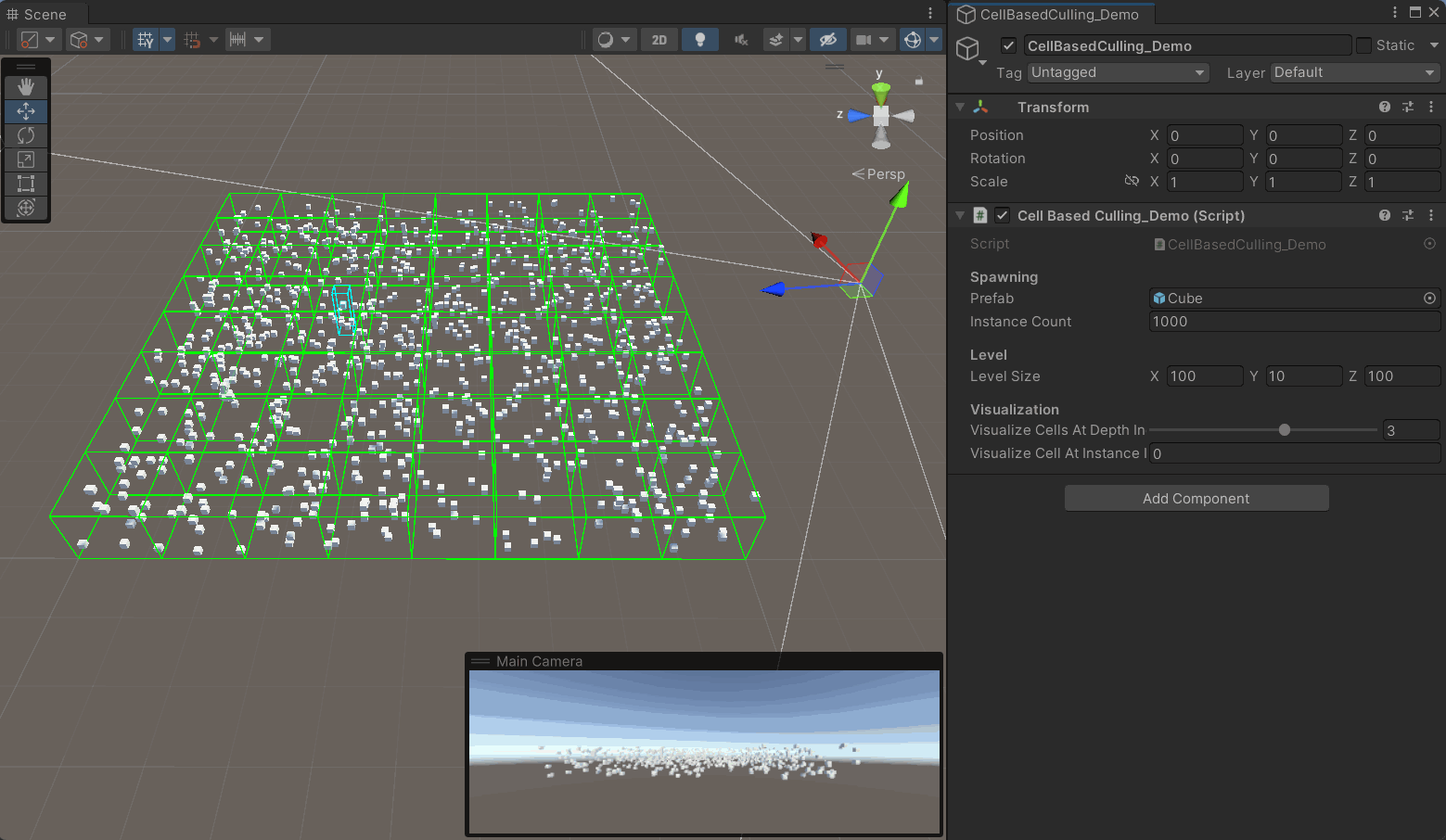Open the tool handle pivot dropdown
Image resolution: width=1446 pixels, height=840 pixels.
(39, 40)
